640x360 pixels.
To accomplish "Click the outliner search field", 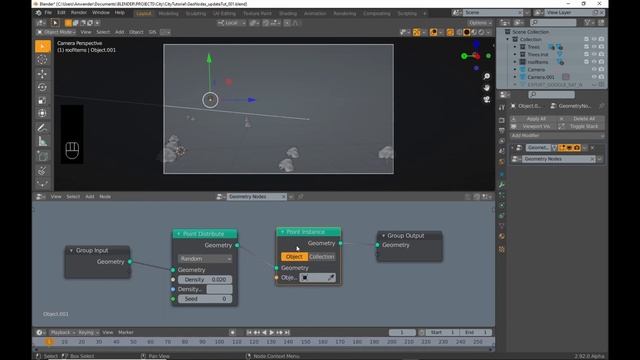I will click(x=553, y=23).
